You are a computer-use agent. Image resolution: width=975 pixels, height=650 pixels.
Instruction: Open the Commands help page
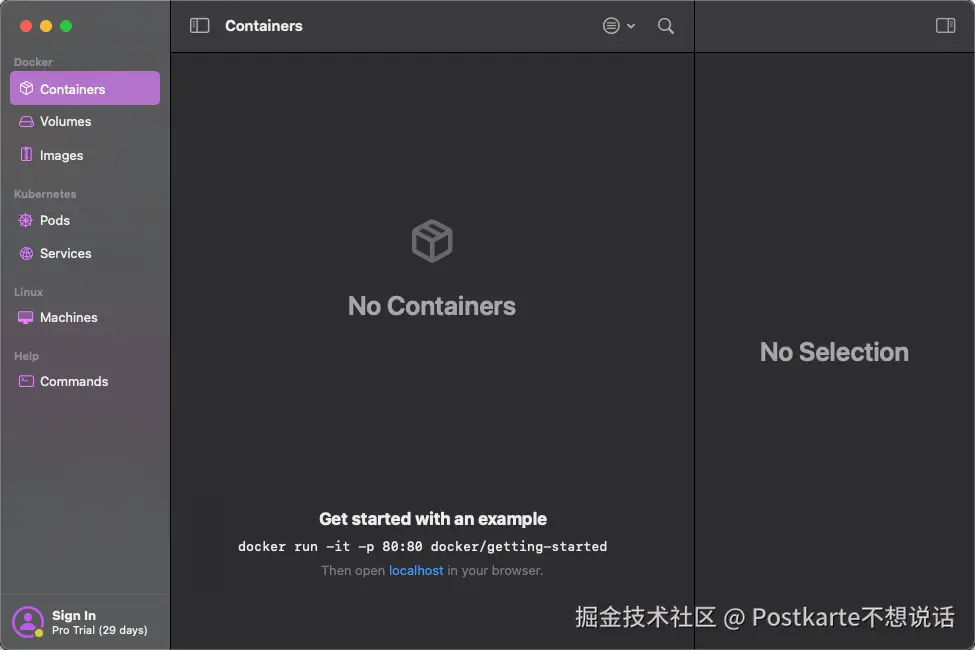click(85, 381)
